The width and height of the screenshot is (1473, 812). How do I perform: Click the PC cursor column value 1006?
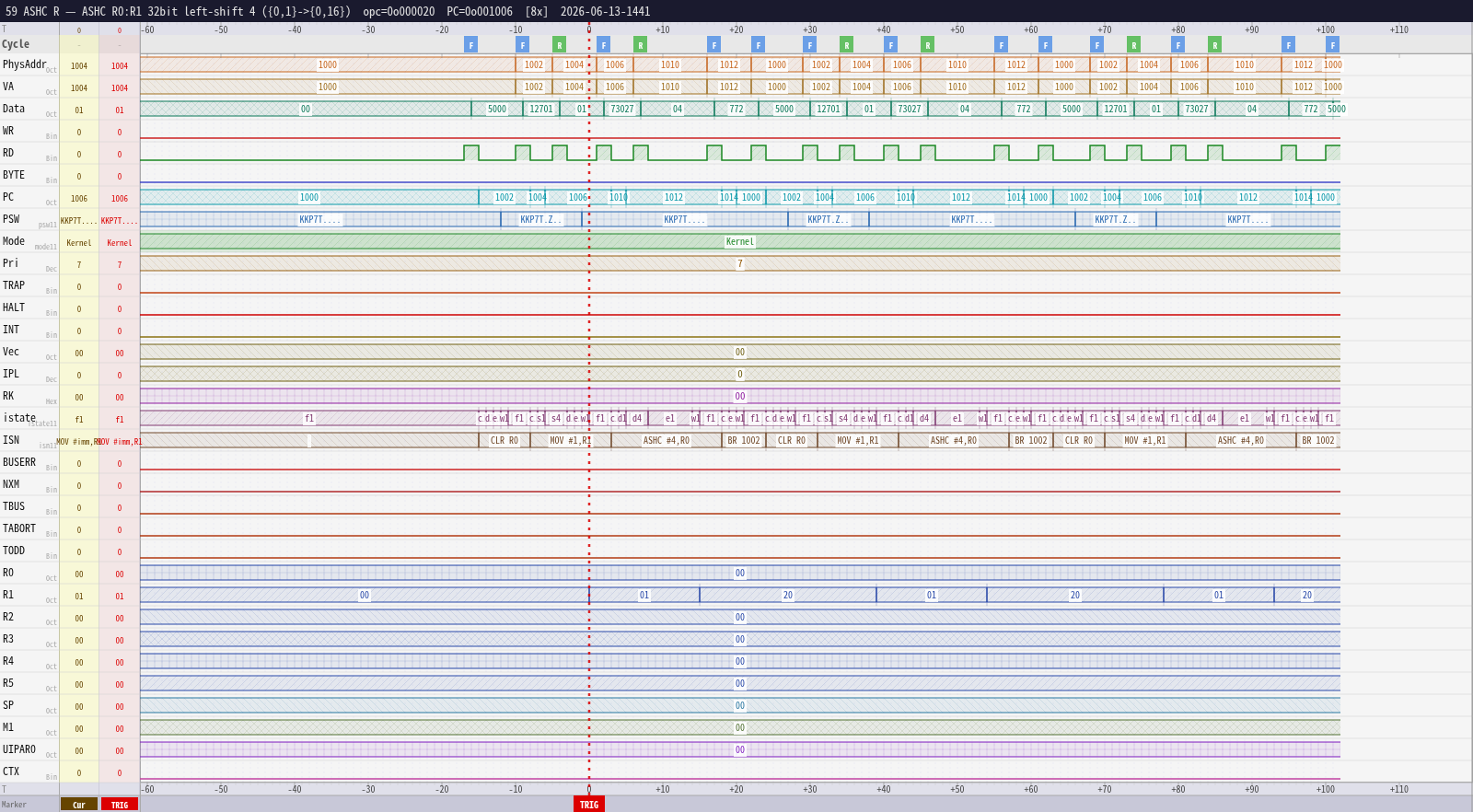79,198
